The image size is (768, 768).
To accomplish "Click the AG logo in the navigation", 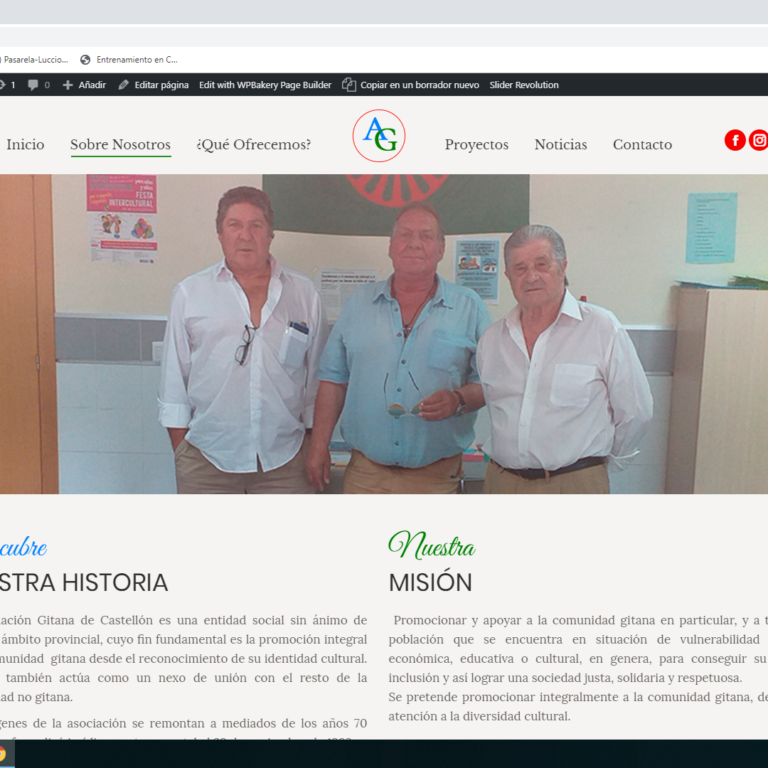I will (x=379, y=136).
